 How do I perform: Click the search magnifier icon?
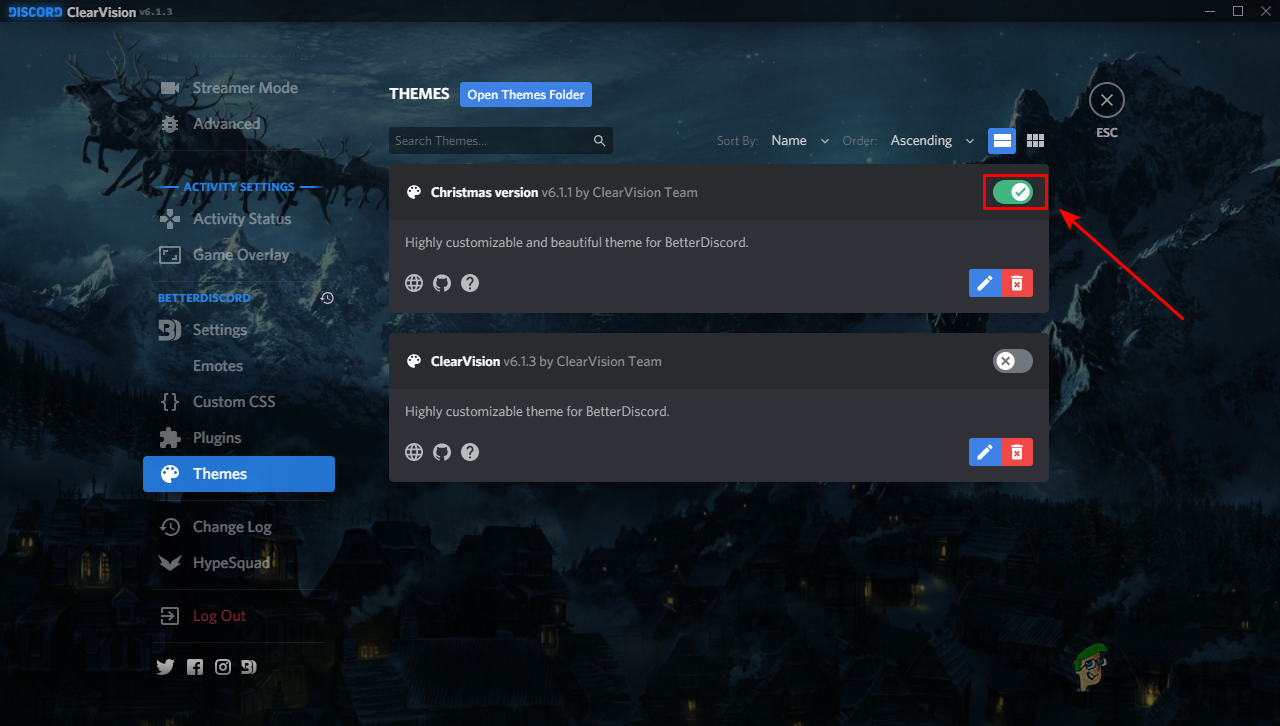coord(600,141)
